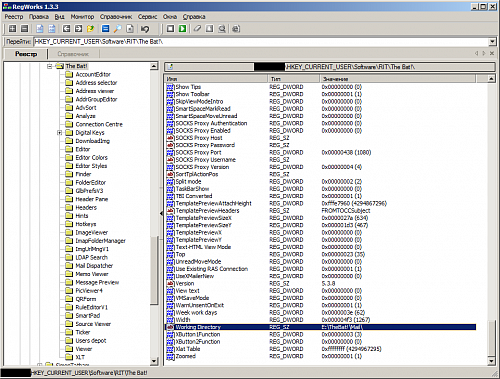Select the Working Directory value row
This screenshot has height=379, width=500.
click(x=321, y=327)
